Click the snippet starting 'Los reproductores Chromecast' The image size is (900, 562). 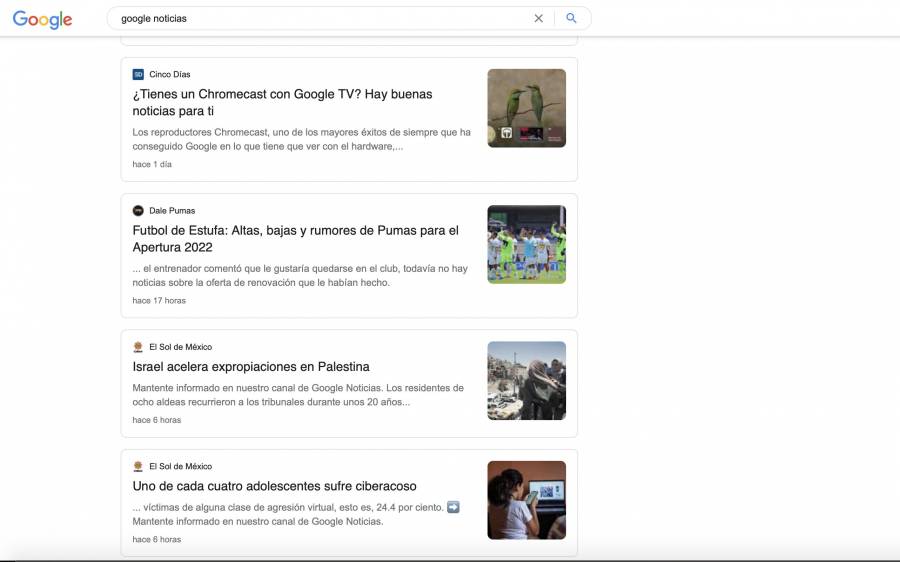(x=301, y=139)
